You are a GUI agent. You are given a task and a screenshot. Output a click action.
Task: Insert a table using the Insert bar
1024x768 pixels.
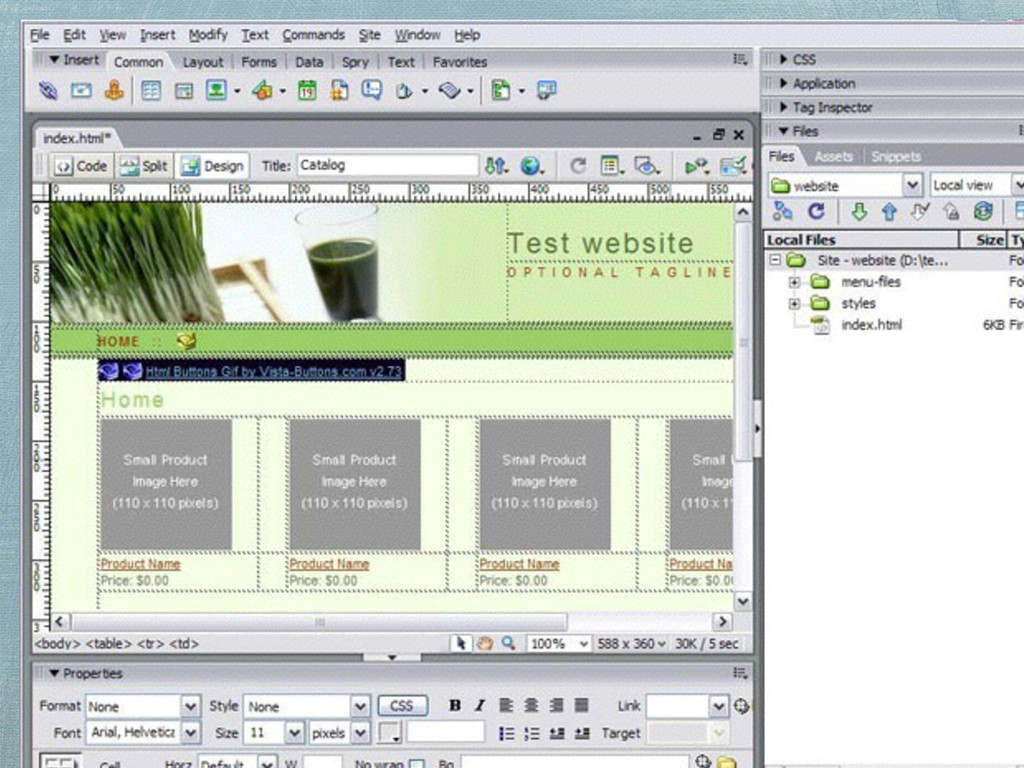[x=151, y=90]
